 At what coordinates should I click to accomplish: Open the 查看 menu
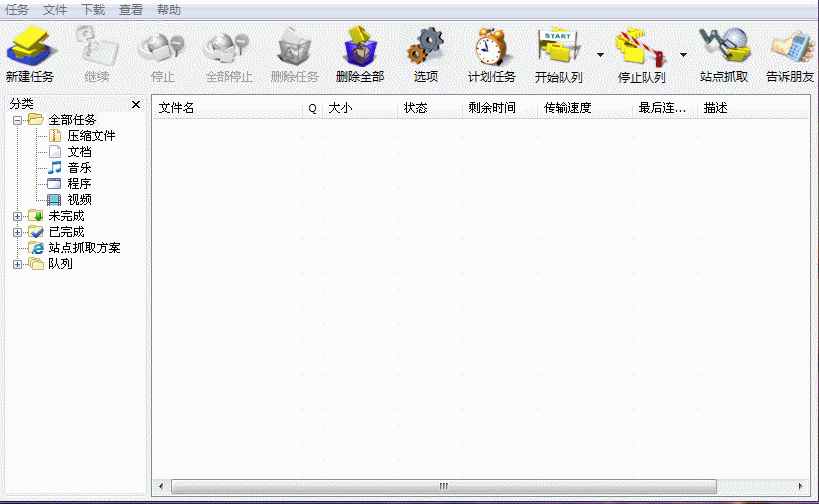[131, 10]
